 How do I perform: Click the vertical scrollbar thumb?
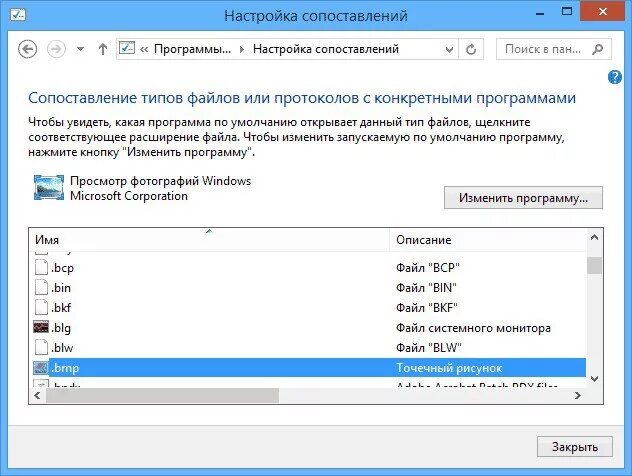click(594, 266)
